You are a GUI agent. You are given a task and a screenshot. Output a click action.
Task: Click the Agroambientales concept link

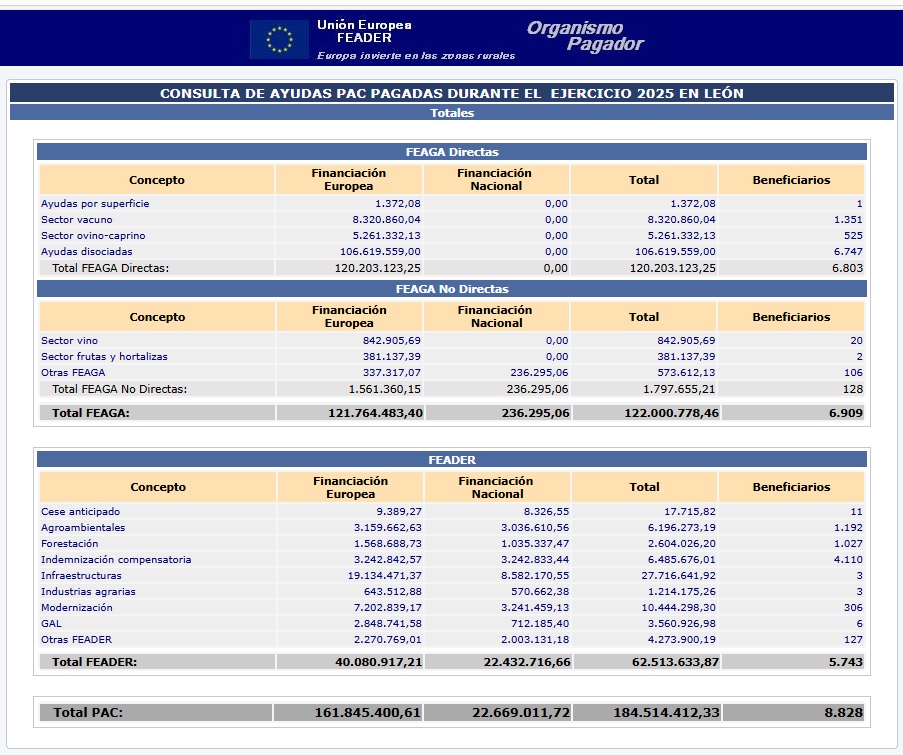pyautogui.click(x=83, y=528)
